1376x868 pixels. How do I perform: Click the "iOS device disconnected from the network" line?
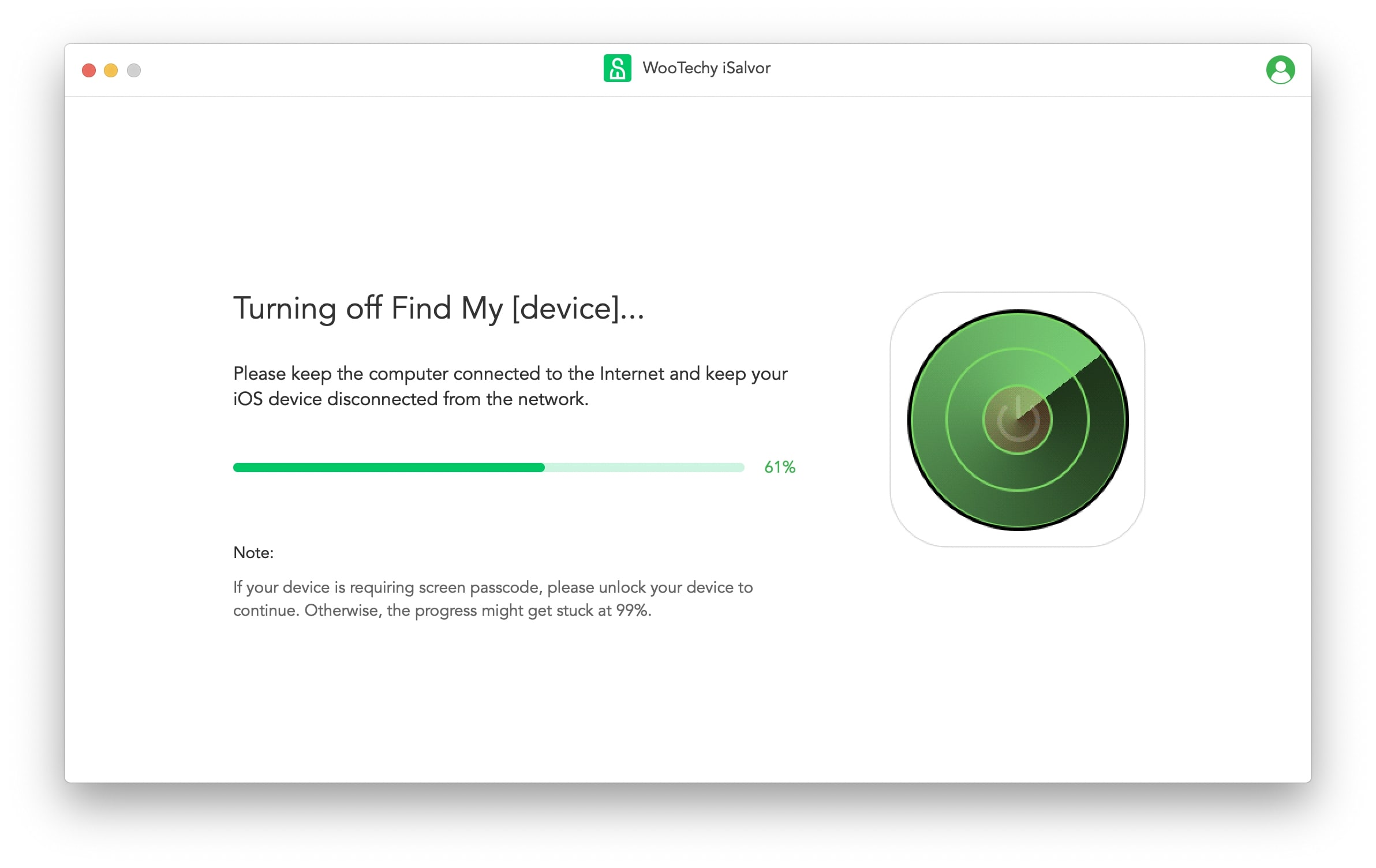[x=410, y=399]
